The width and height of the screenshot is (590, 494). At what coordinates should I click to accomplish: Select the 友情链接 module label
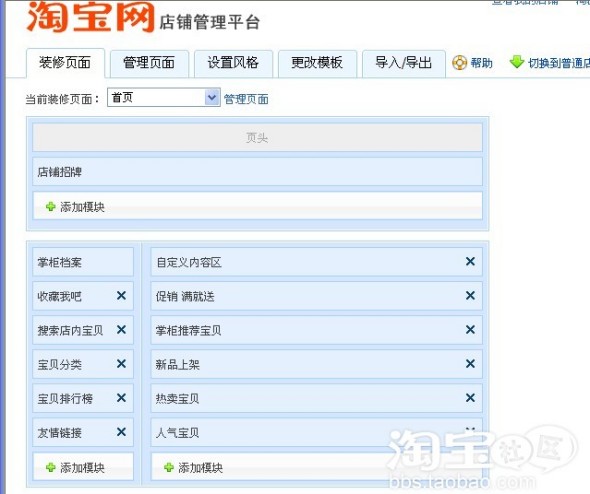point(59,433)
